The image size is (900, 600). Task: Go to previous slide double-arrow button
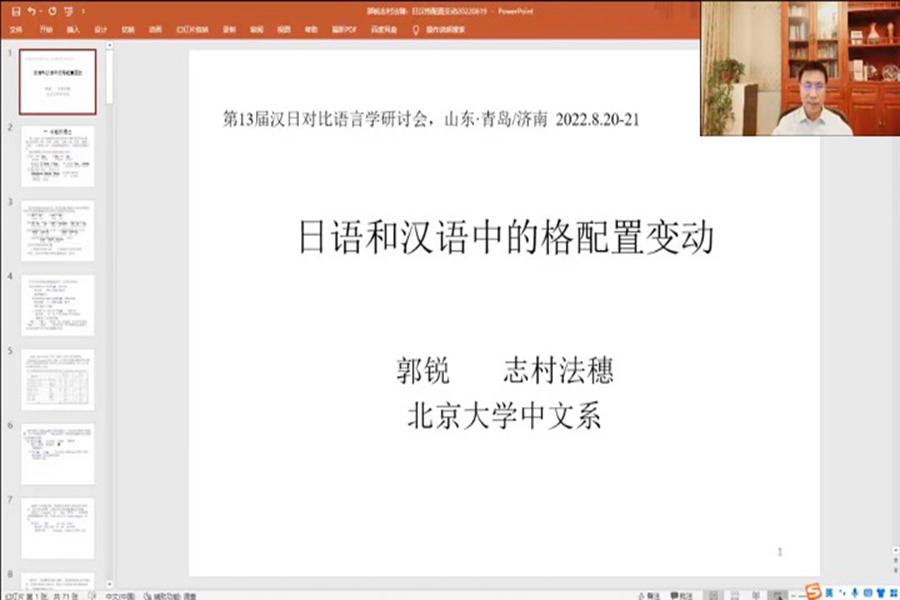tap(895, 560)
